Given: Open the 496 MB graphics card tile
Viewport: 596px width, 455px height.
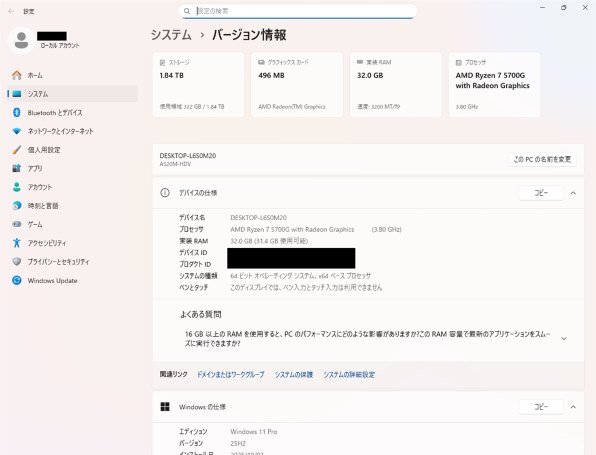Looking at the screenshot, I should pyautogui.click(x=297, y=85).
